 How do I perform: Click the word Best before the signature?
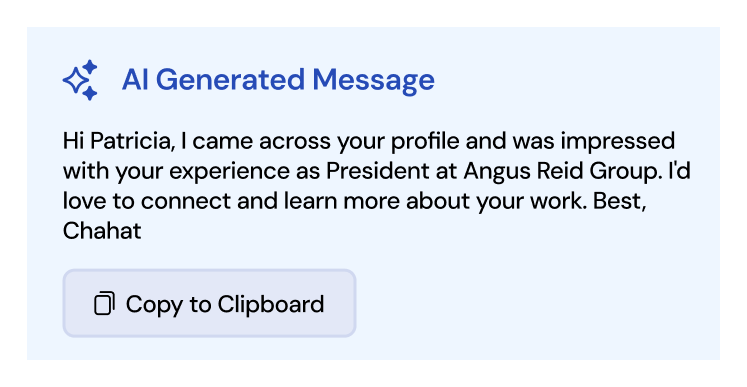pos(620,201)
